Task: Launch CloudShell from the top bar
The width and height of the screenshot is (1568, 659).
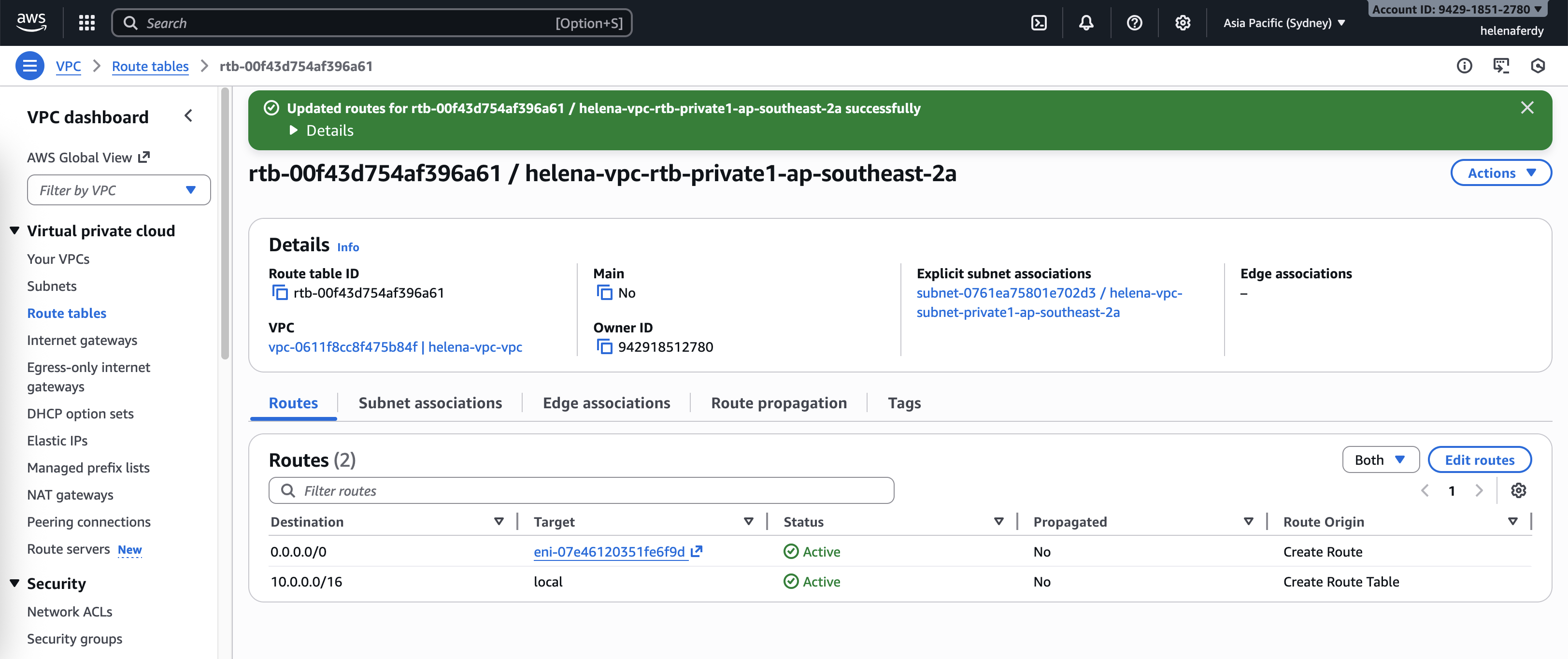Action: click(x=1039, y=23)
